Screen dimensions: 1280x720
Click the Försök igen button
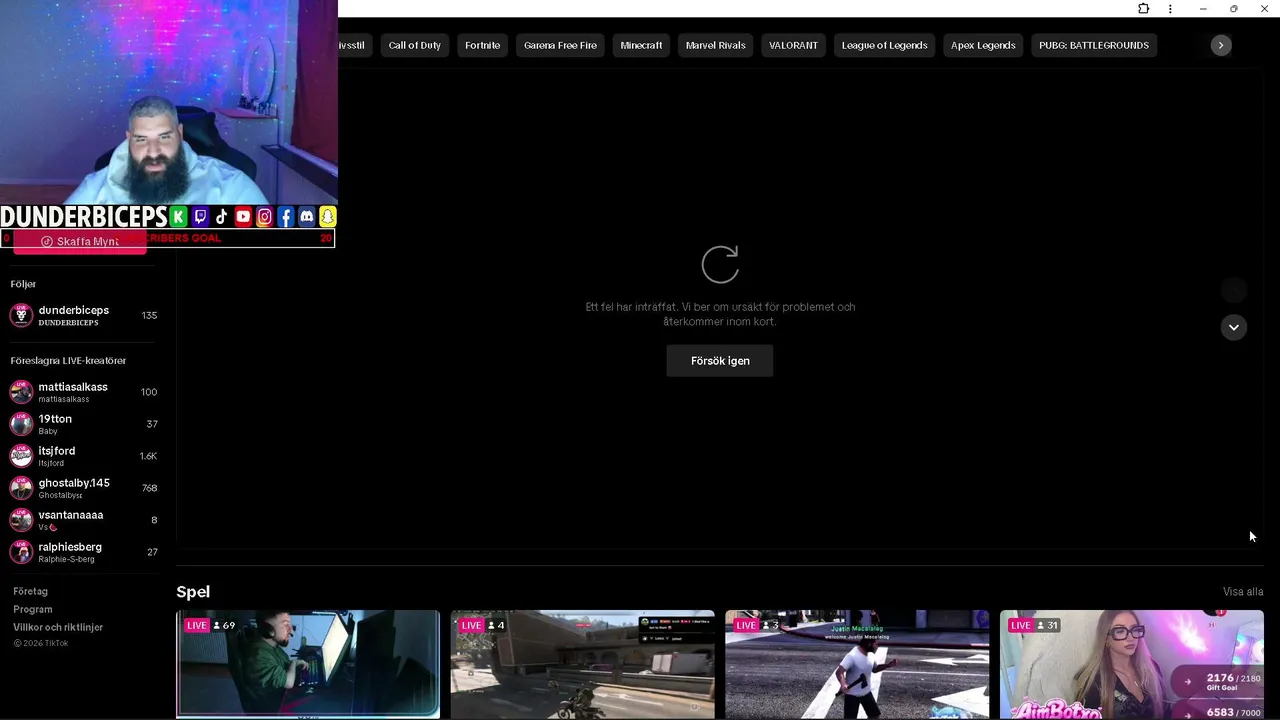[x=720, y=361]
